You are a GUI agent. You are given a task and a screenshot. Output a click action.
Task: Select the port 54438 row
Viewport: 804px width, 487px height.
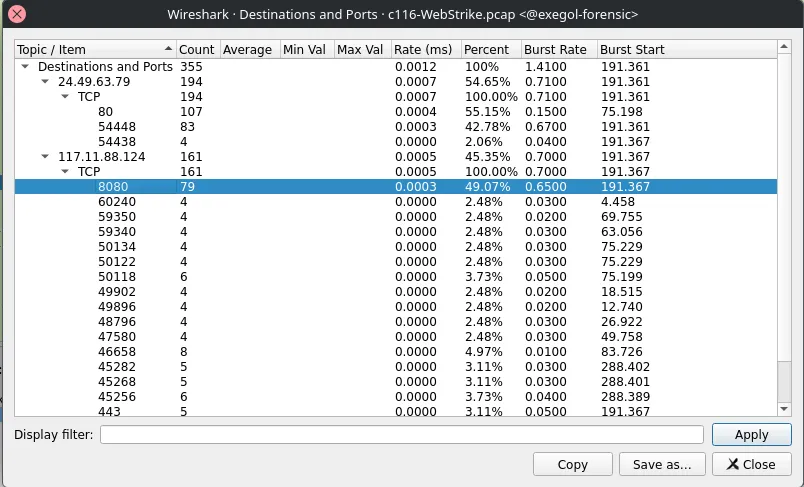pyautogui.click(x=396, y=141)
